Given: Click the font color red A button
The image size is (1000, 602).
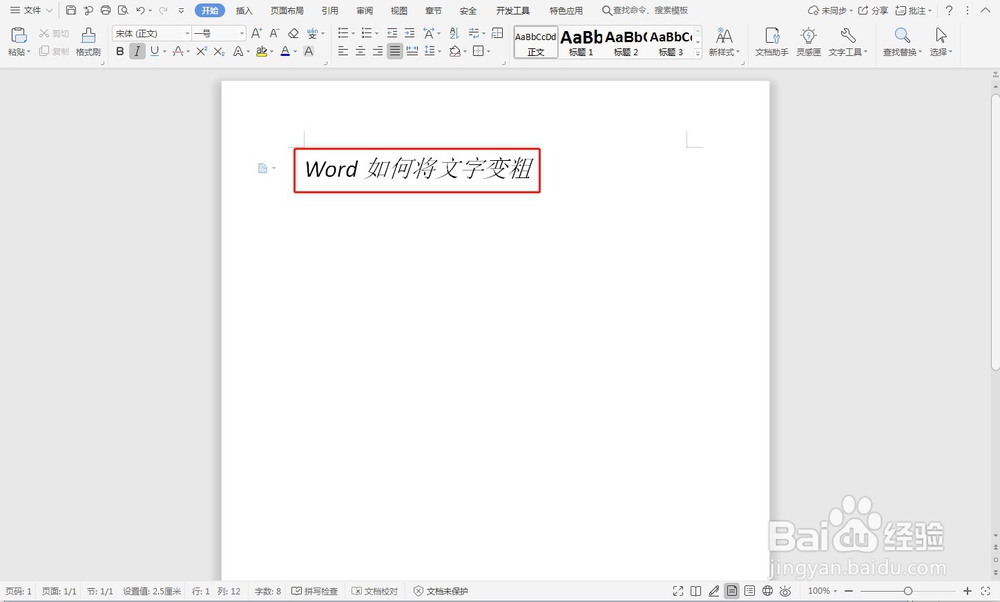Looking at the screenshot, I should (x=285, y=51).
